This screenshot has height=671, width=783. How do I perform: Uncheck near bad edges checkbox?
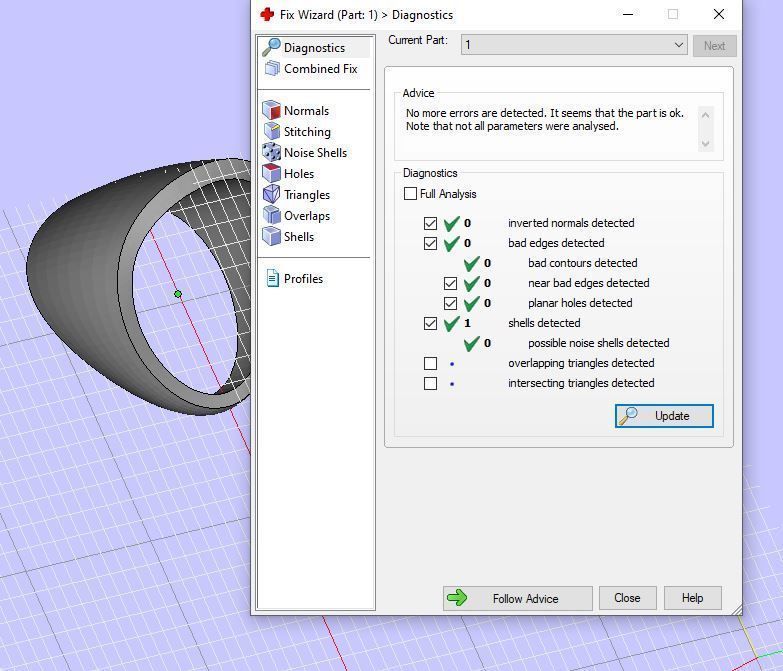click(450, 283)
